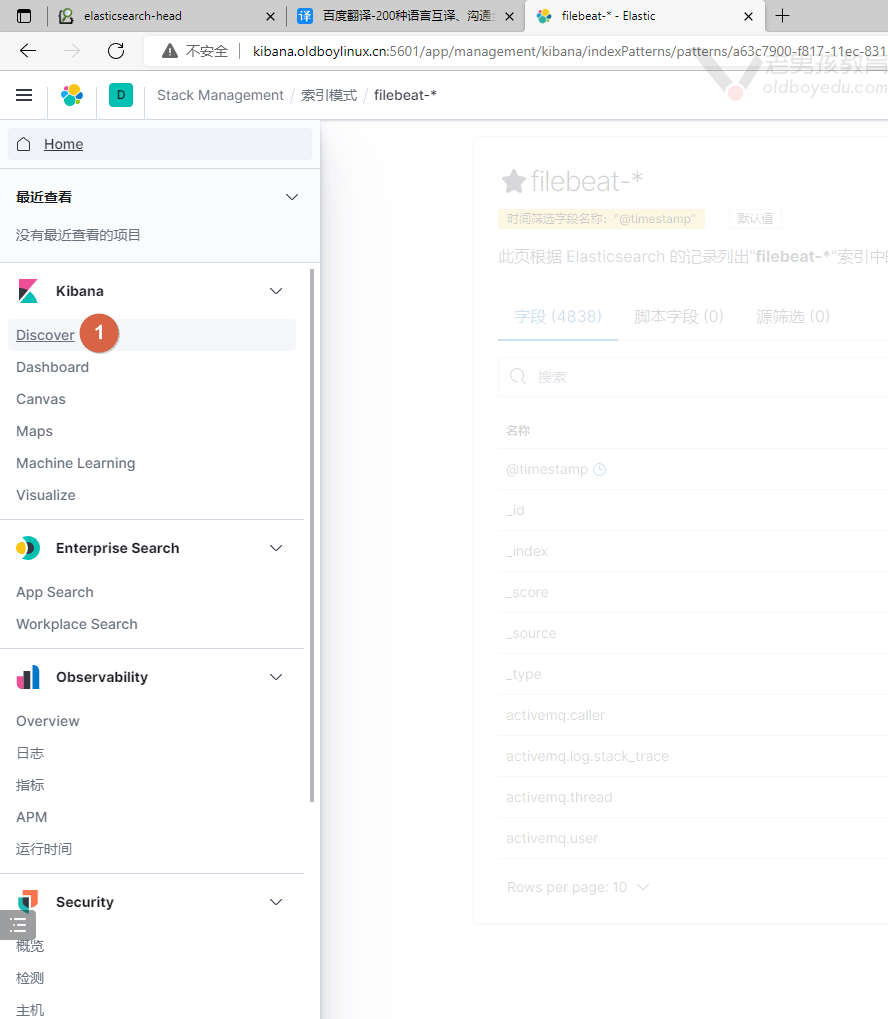Click the browser back arrow
Image resolution: width=888 pixels, height=1019 pixels.
28,51
